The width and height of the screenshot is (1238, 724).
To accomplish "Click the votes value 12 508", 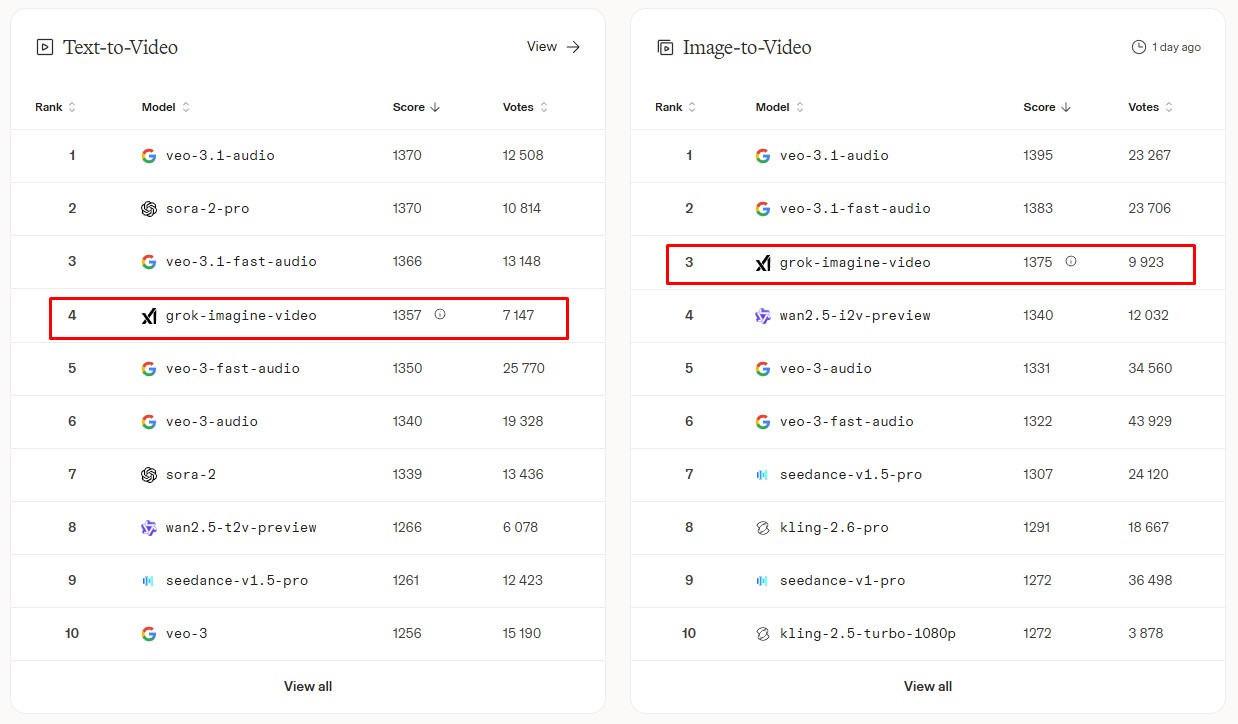I will click(x=523, y=156).
